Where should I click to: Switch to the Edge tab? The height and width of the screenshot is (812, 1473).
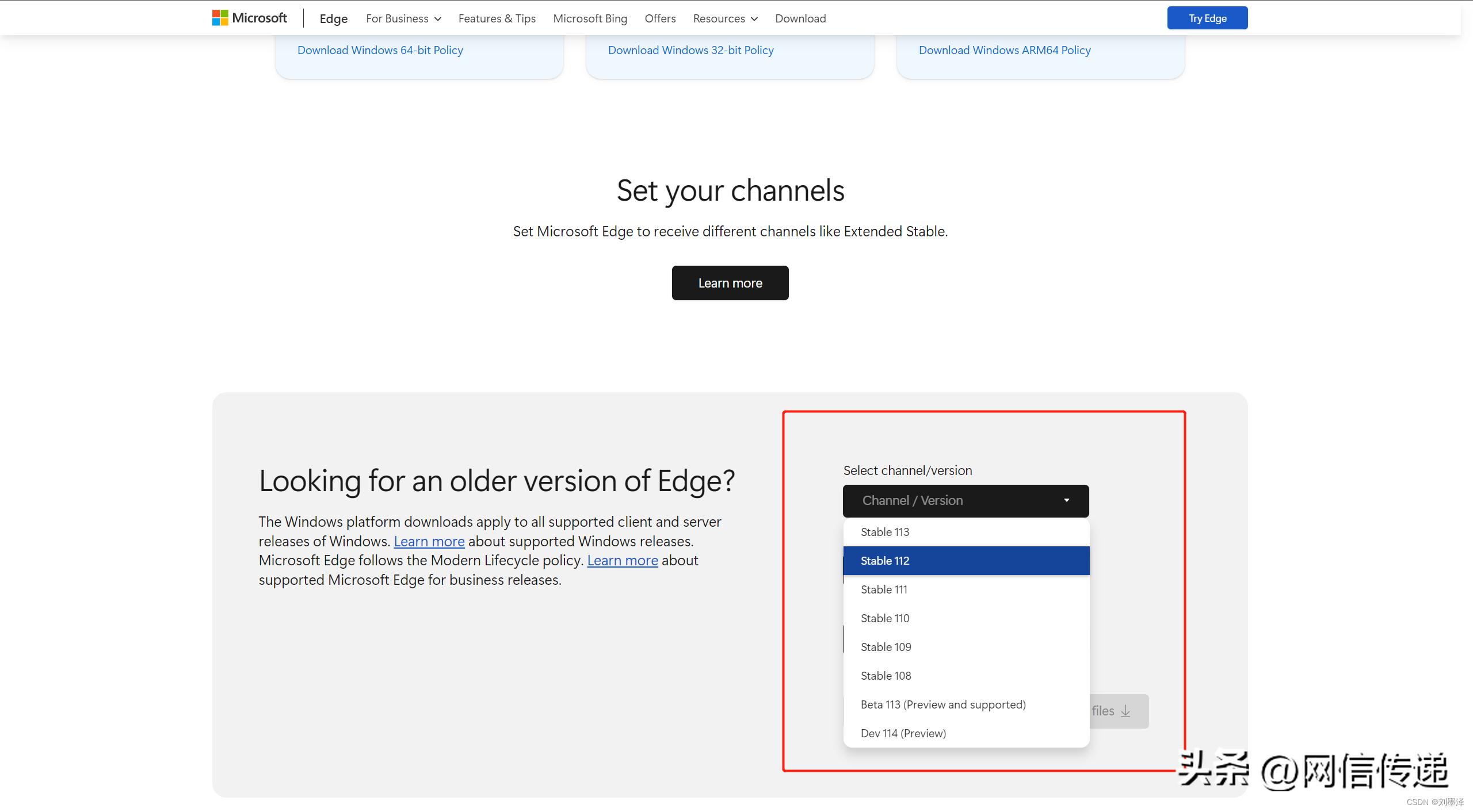coord(333,18)
